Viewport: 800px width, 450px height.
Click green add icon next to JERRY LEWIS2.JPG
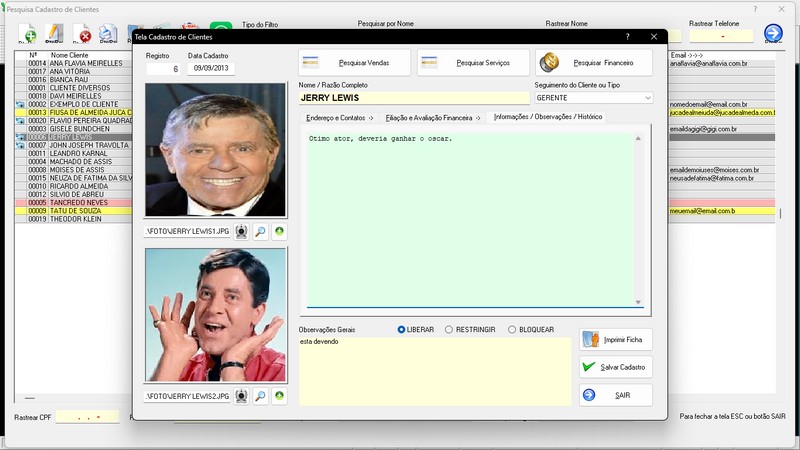coord(279,396)
